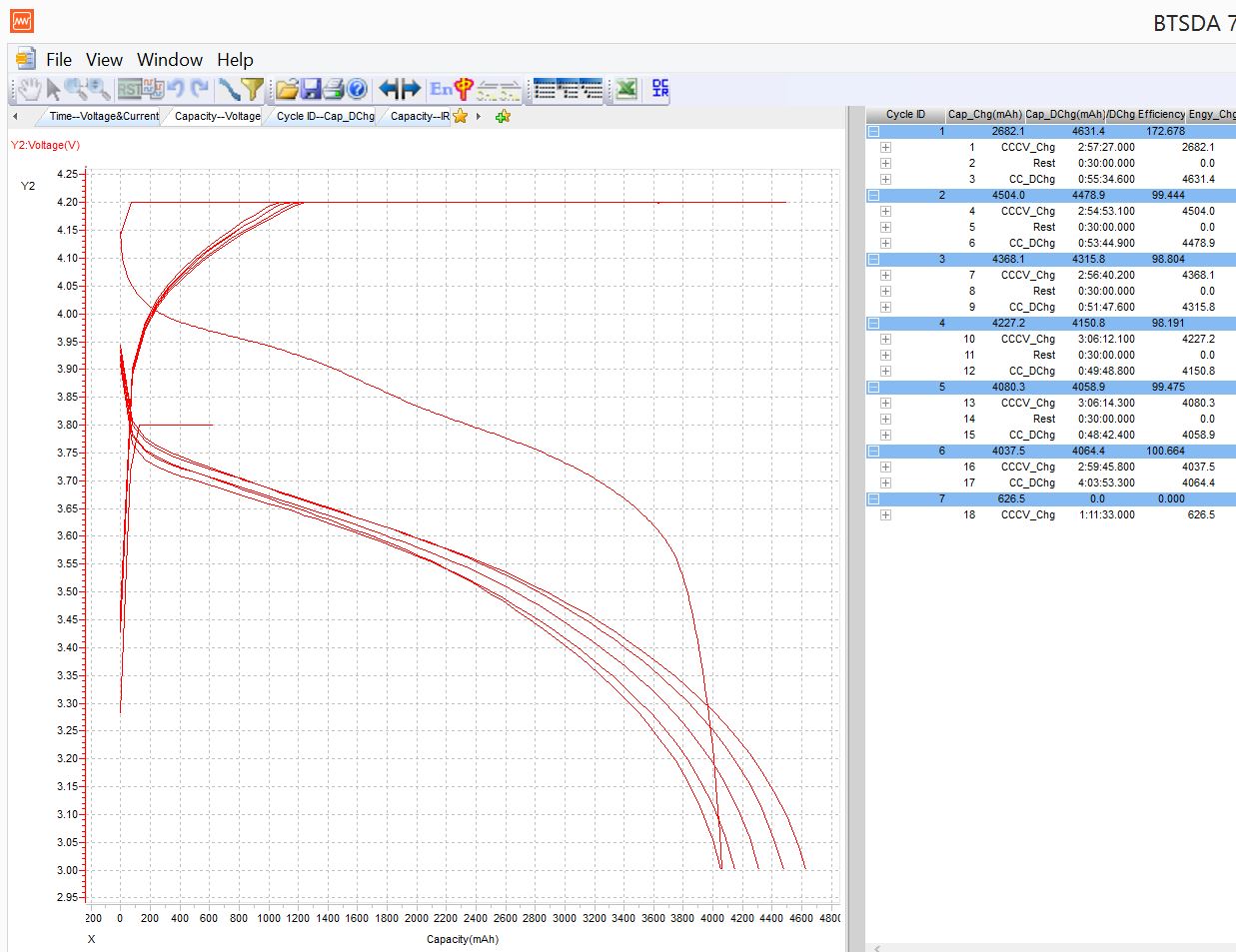Click the RST reset view icon
This screenshot has height=952, width=1236.
(129, 89)
